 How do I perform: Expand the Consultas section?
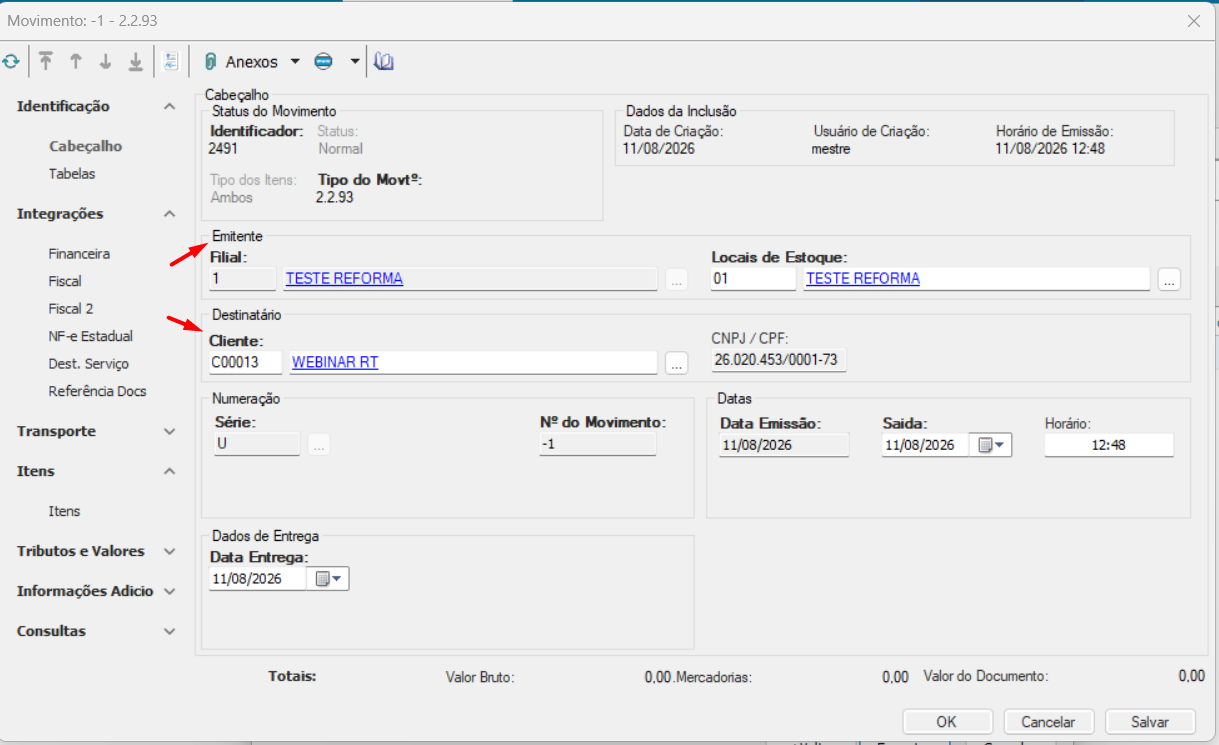click(169, 631)
